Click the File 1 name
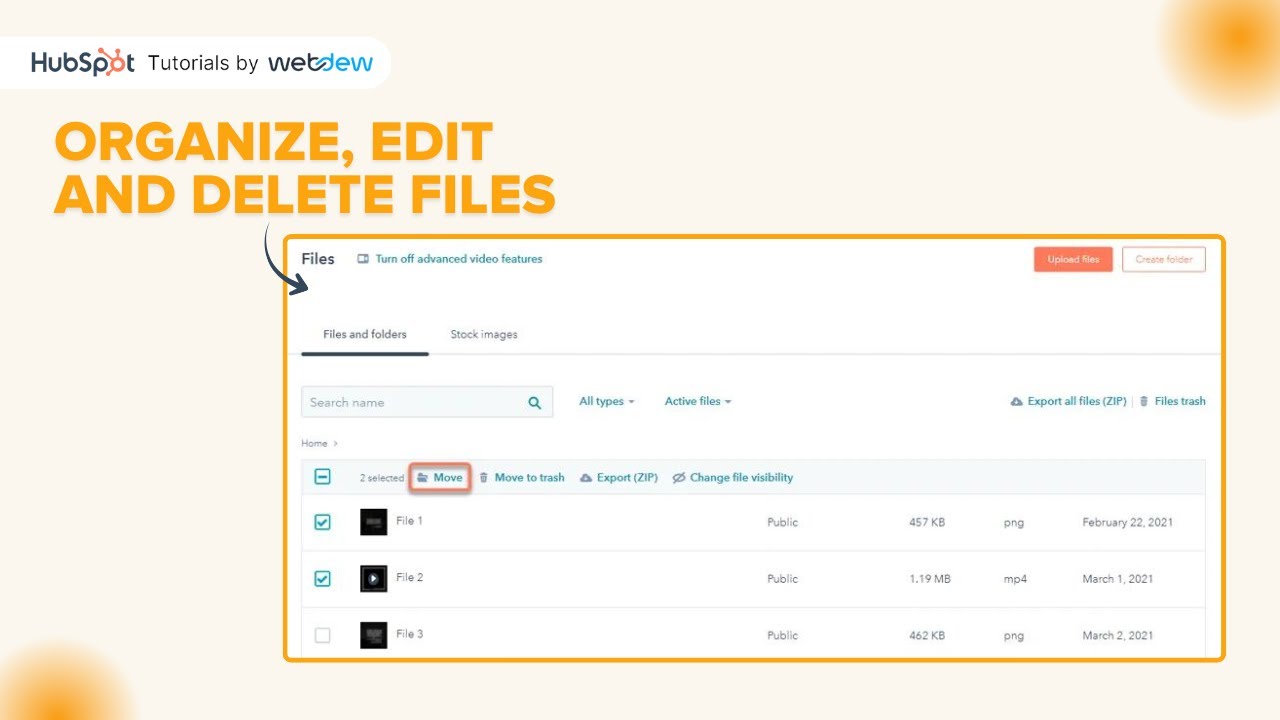The image size is (1280, 720). 409,521
